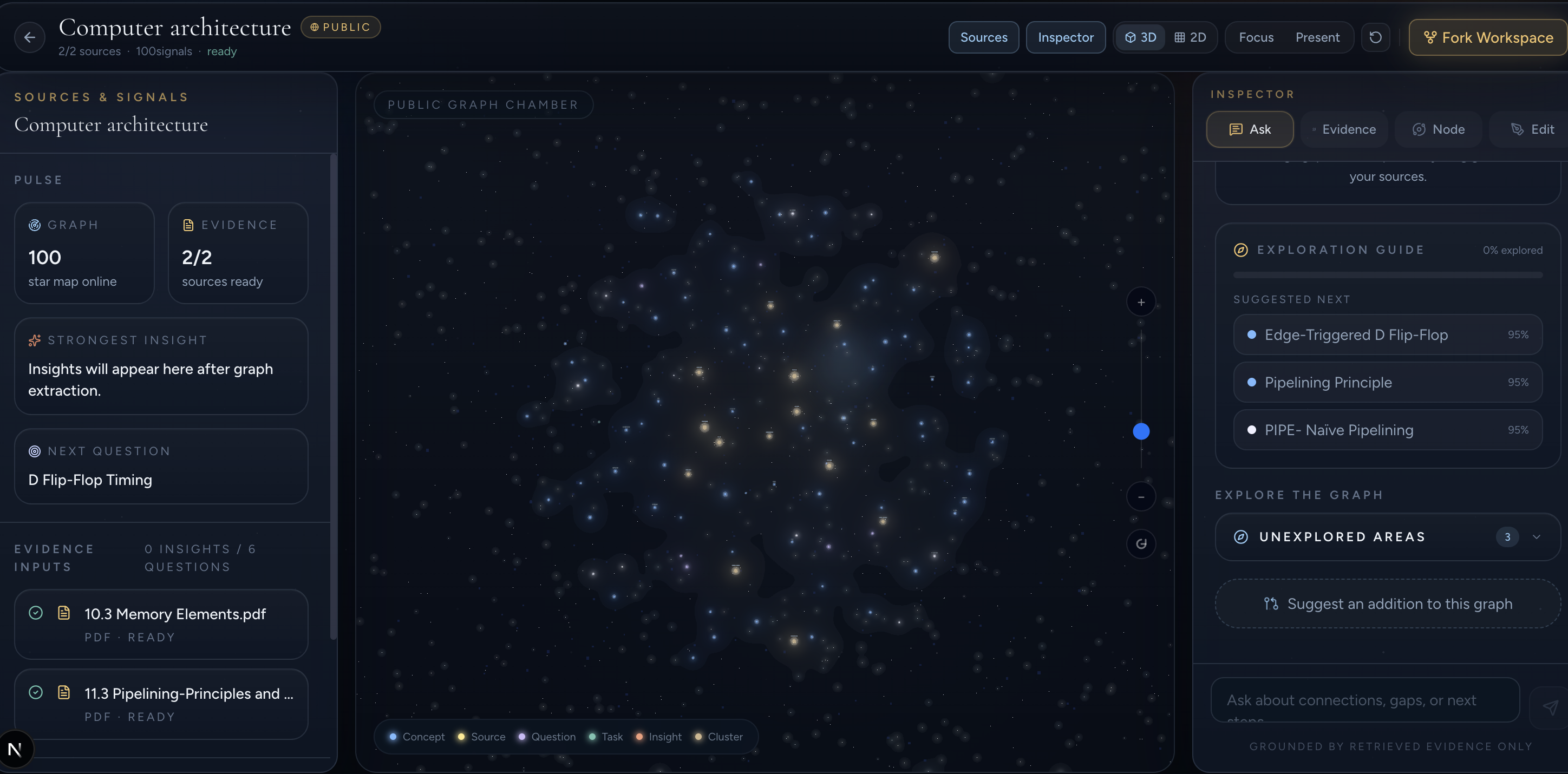Click the refresh icon in top bar

click(x=1375, y=38)
